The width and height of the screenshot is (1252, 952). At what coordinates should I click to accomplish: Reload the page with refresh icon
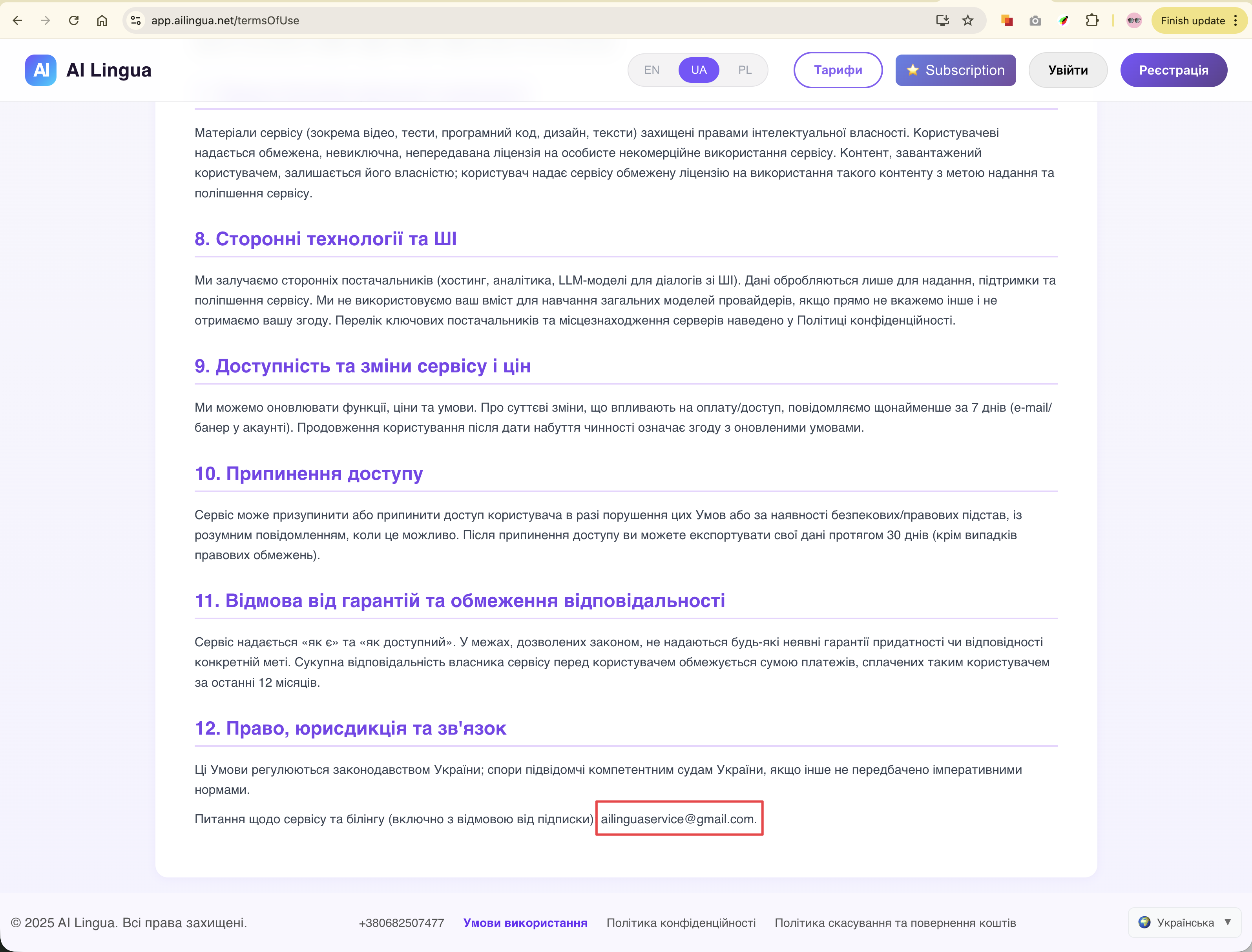point(74,20)
